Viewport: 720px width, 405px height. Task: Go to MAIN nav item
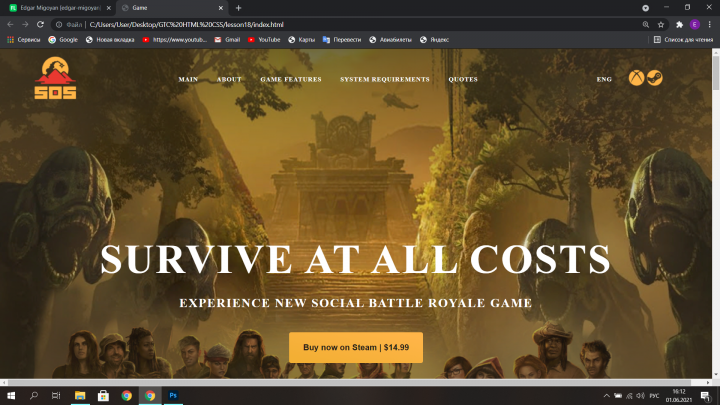click(188, 79)
